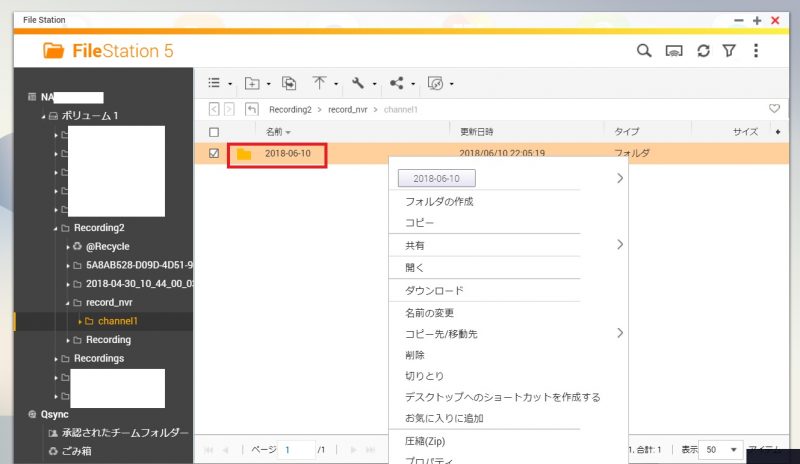Open the view mode dropdown arrow
800x464 pixels.
(x=230, y=84)
